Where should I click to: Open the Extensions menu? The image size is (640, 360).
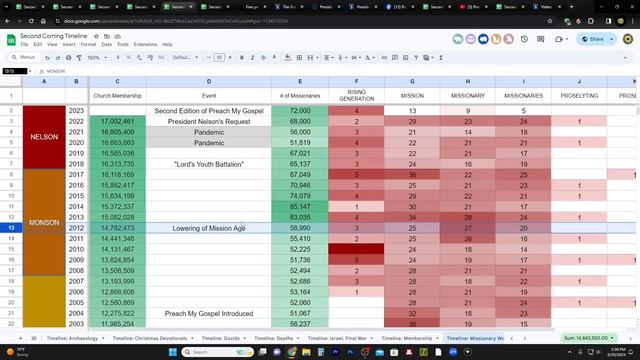click(x=145, y=44)
